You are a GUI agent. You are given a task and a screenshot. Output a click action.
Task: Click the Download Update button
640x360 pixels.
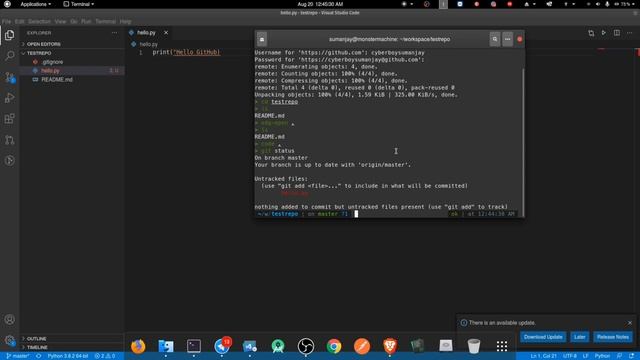click(x=543, y=337)
